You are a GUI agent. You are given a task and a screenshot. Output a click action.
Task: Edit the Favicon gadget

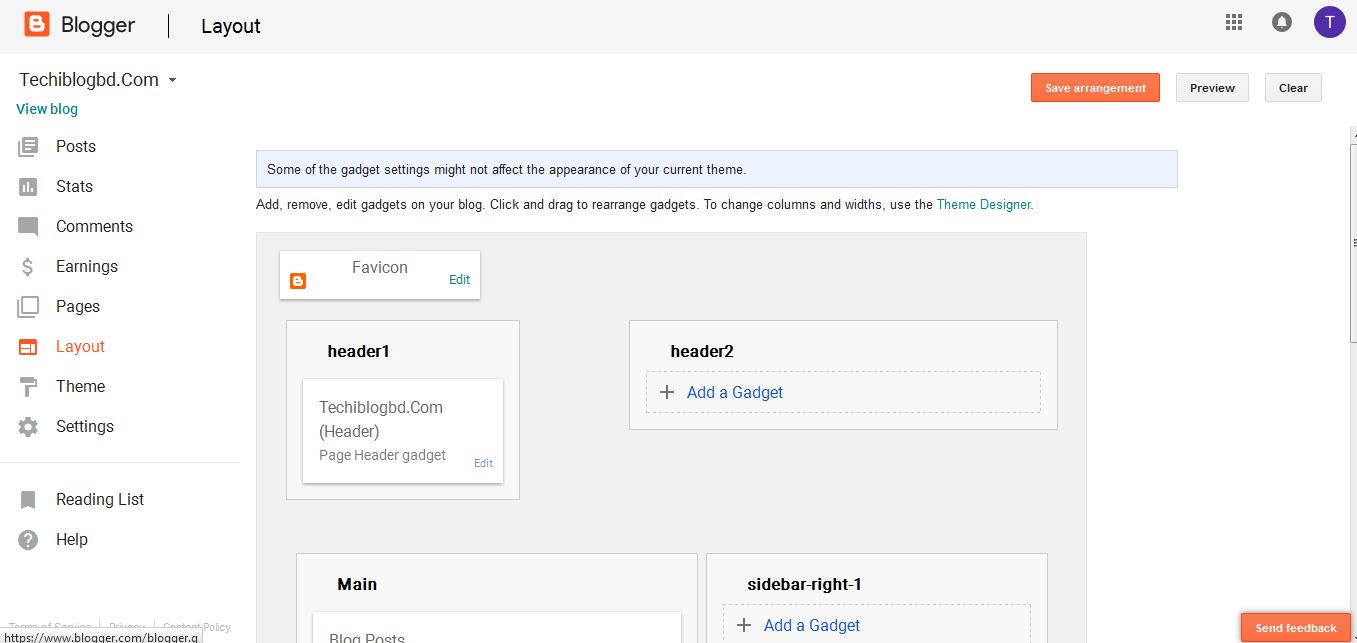(x=459, y=280)
